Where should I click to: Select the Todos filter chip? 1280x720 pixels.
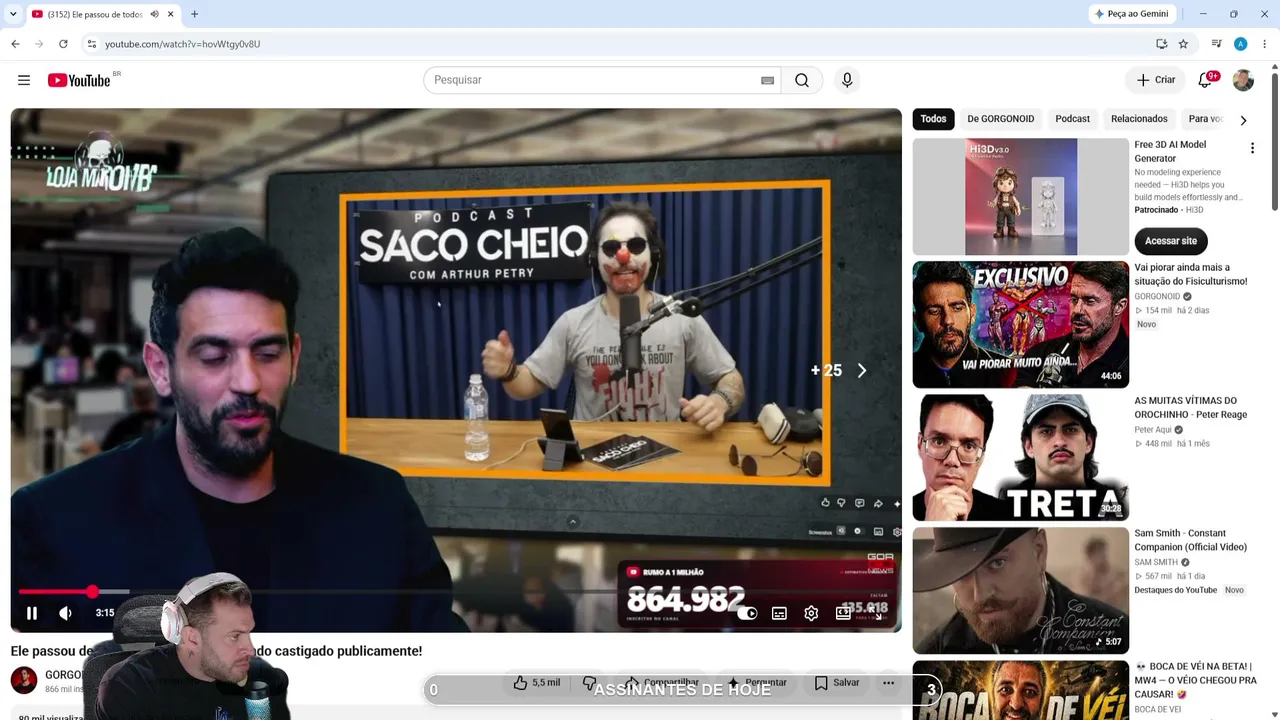click(x=933, y=119)
